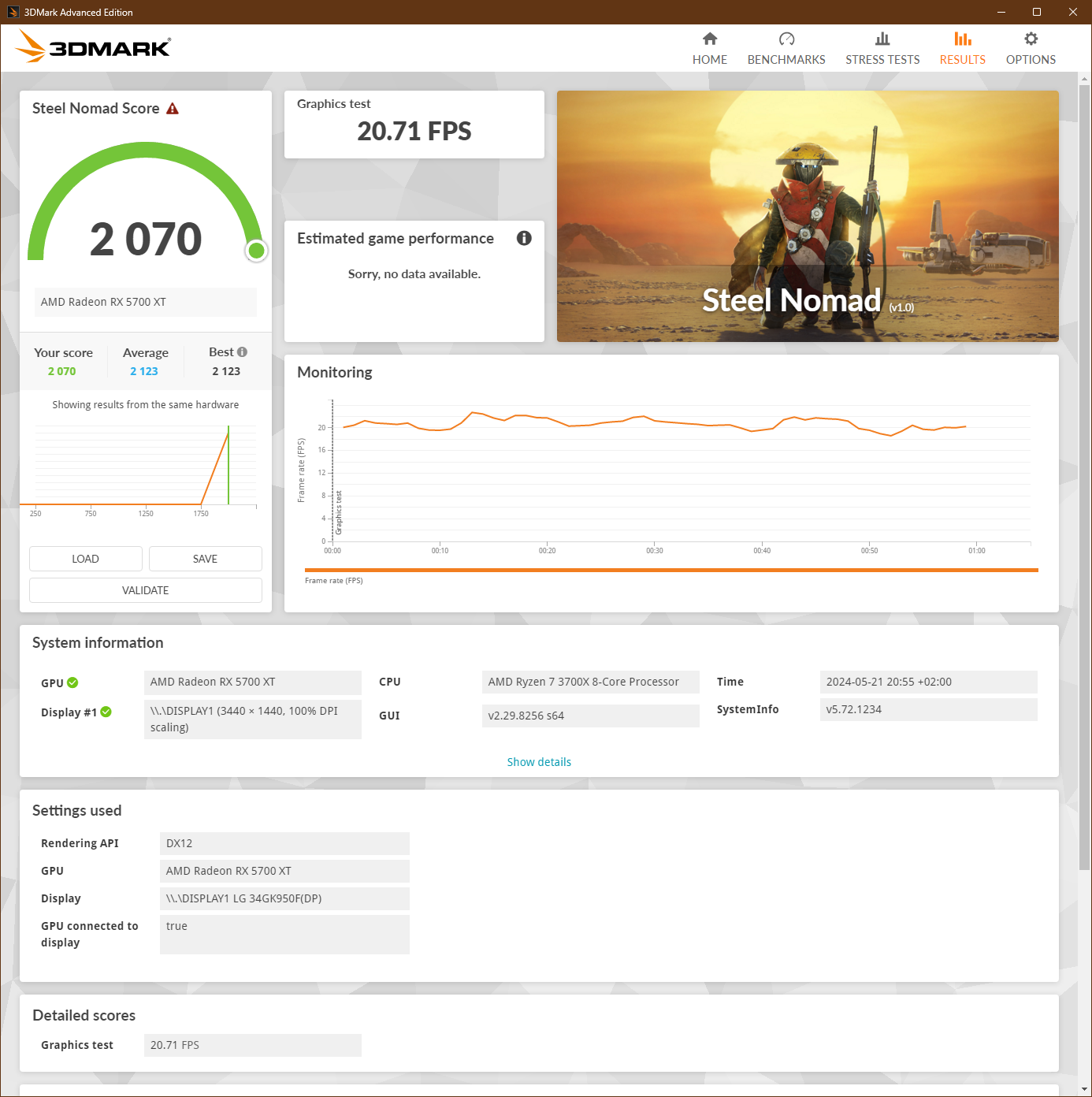The image size is (1092, 1097).
Task: Click the green check icon next to GPU
Action: click(72, 682)
